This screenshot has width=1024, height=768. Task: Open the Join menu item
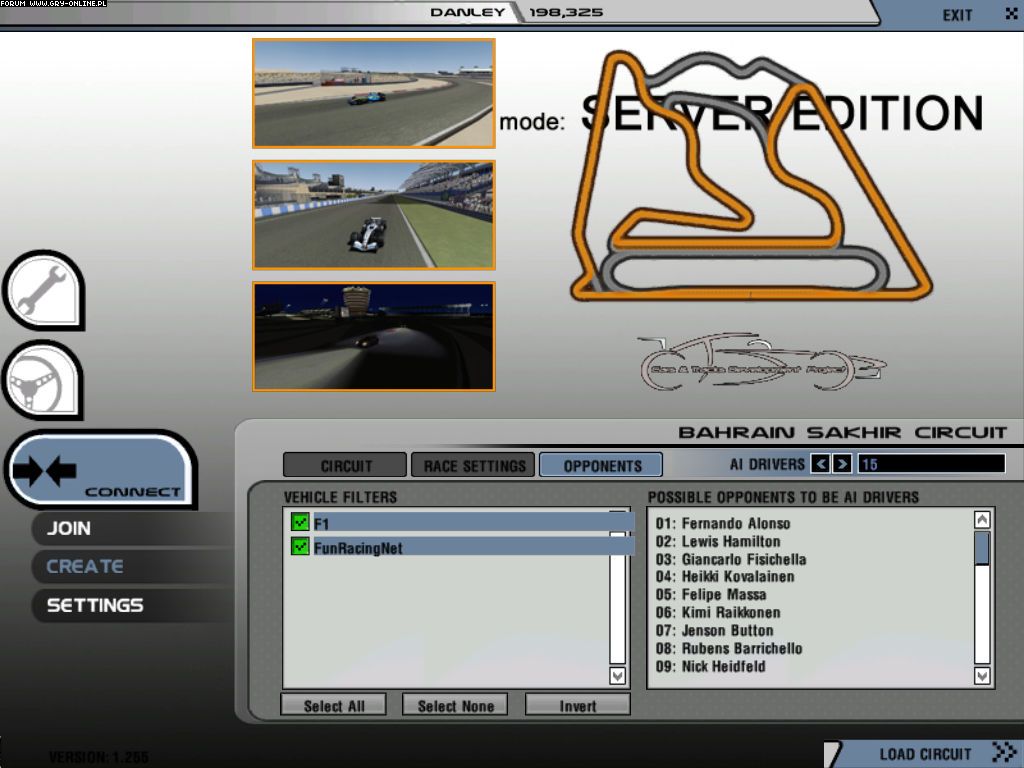tap(69, 528)
